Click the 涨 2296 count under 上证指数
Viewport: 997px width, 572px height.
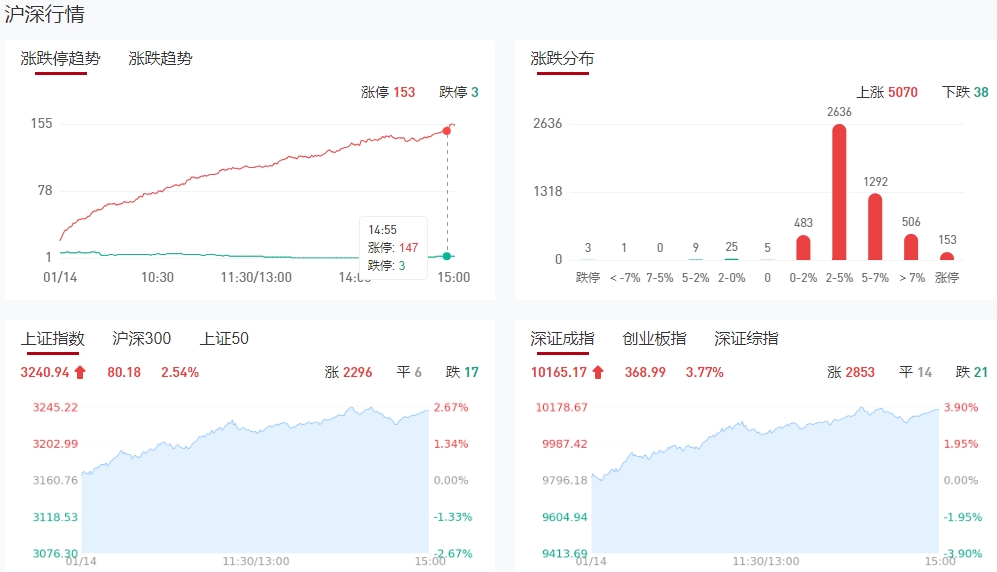pyautogui.click(x=348, y=372)
